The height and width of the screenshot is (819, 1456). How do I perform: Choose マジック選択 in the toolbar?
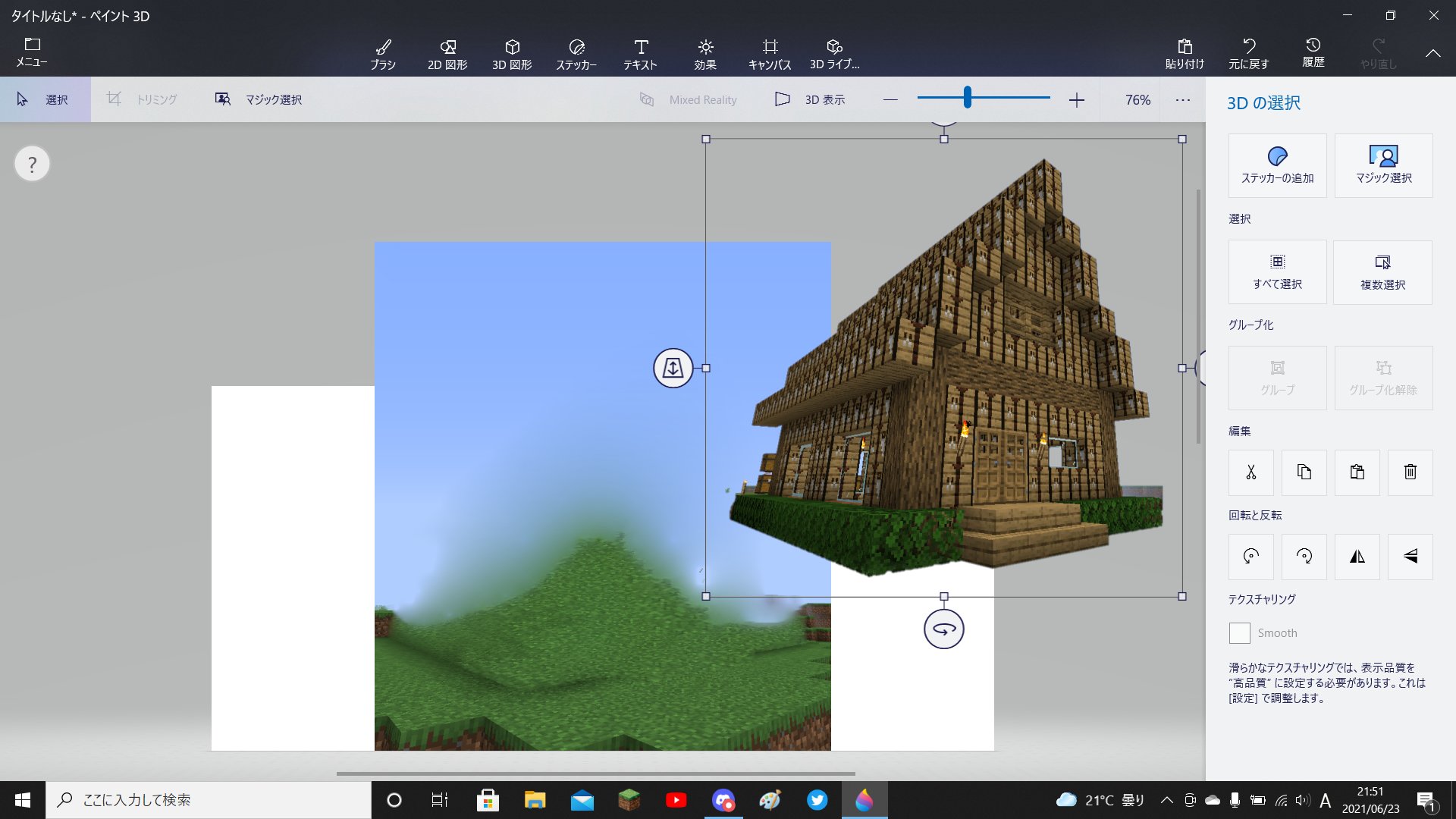(259, 99)
